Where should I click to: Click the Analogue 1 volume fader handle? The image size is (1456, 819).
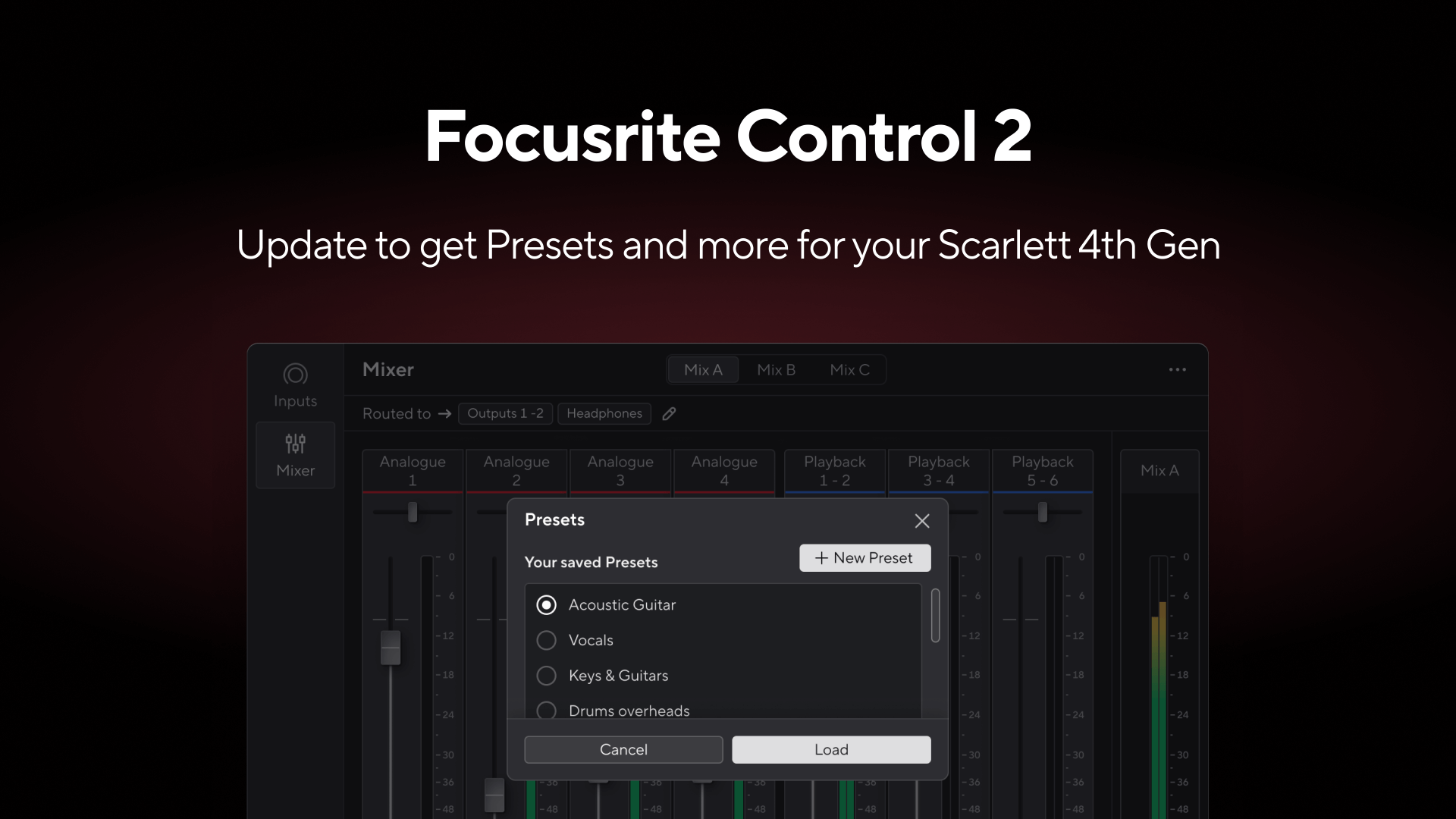tap(391, 648)
